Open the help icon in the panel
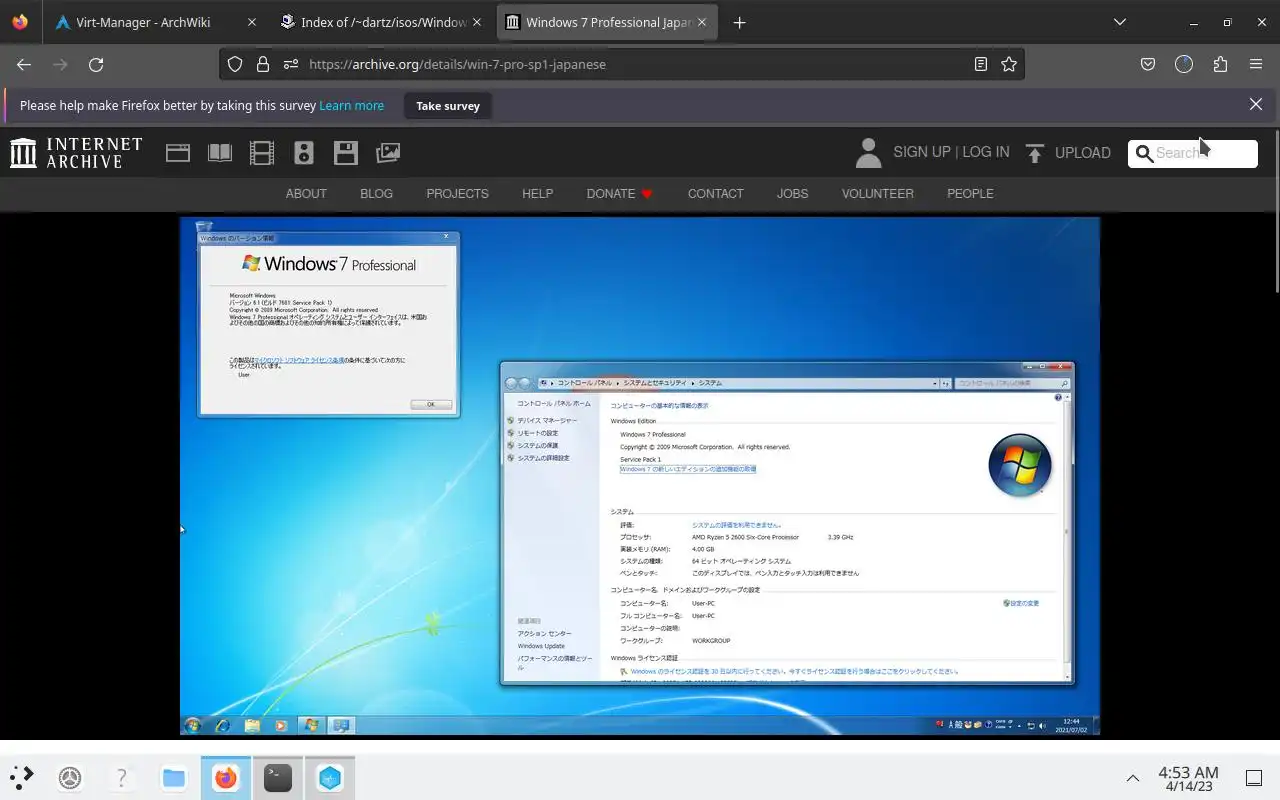 [x=122, y=777]
